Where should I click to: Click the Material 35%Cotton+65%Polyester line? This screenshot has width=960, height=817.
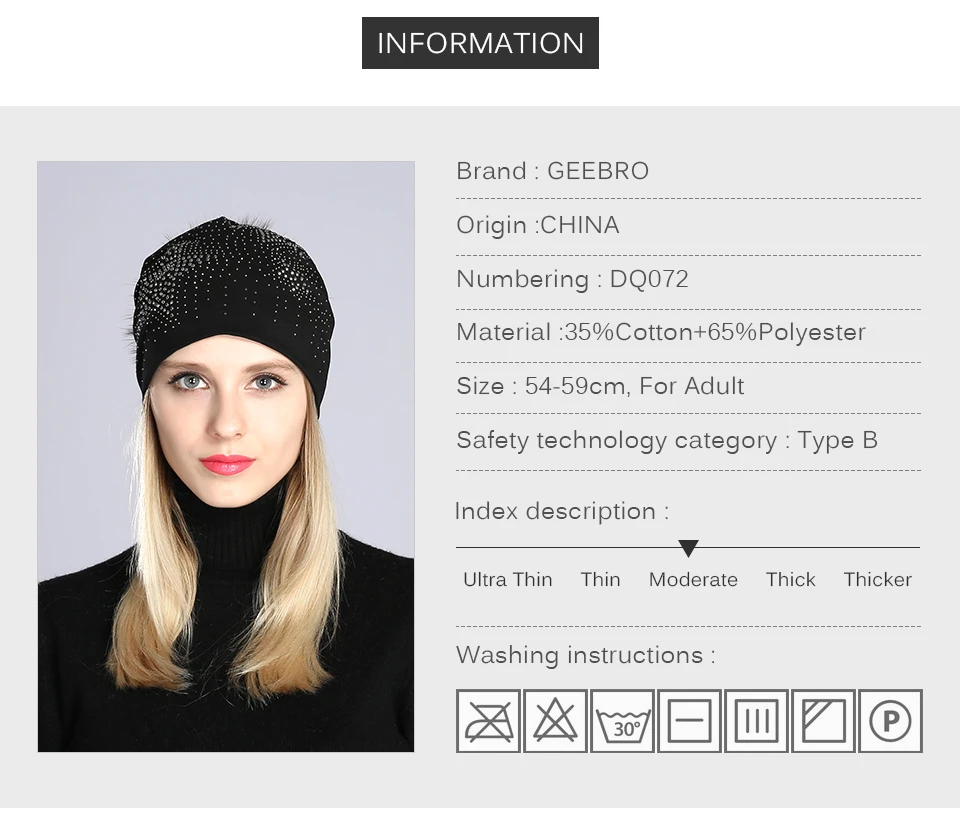click(x=661, y=333)
